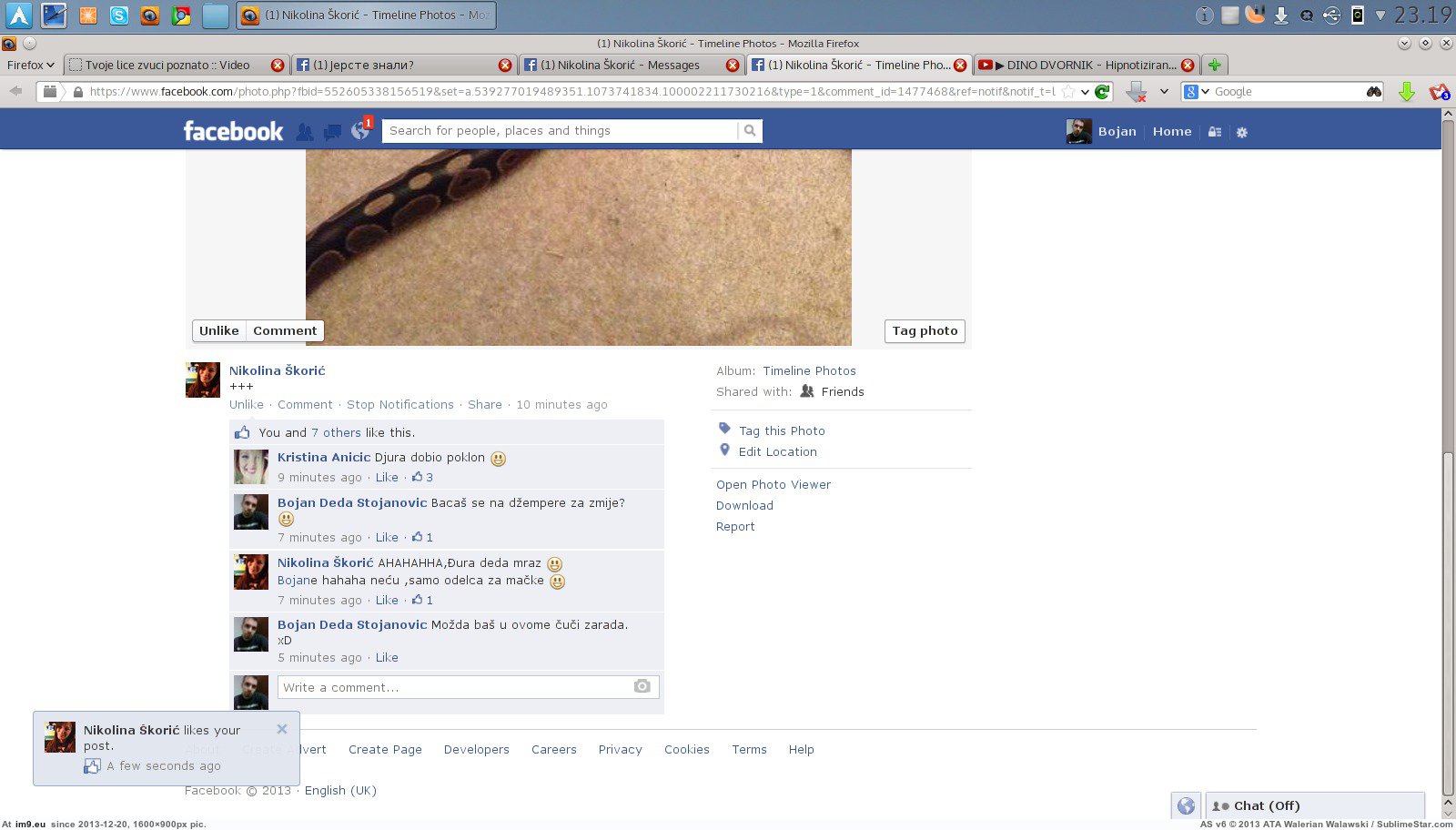The height and width of the screenshot is (830, 1456).
Task: Click the download manager icon with red x
Action: [1136, 92]
